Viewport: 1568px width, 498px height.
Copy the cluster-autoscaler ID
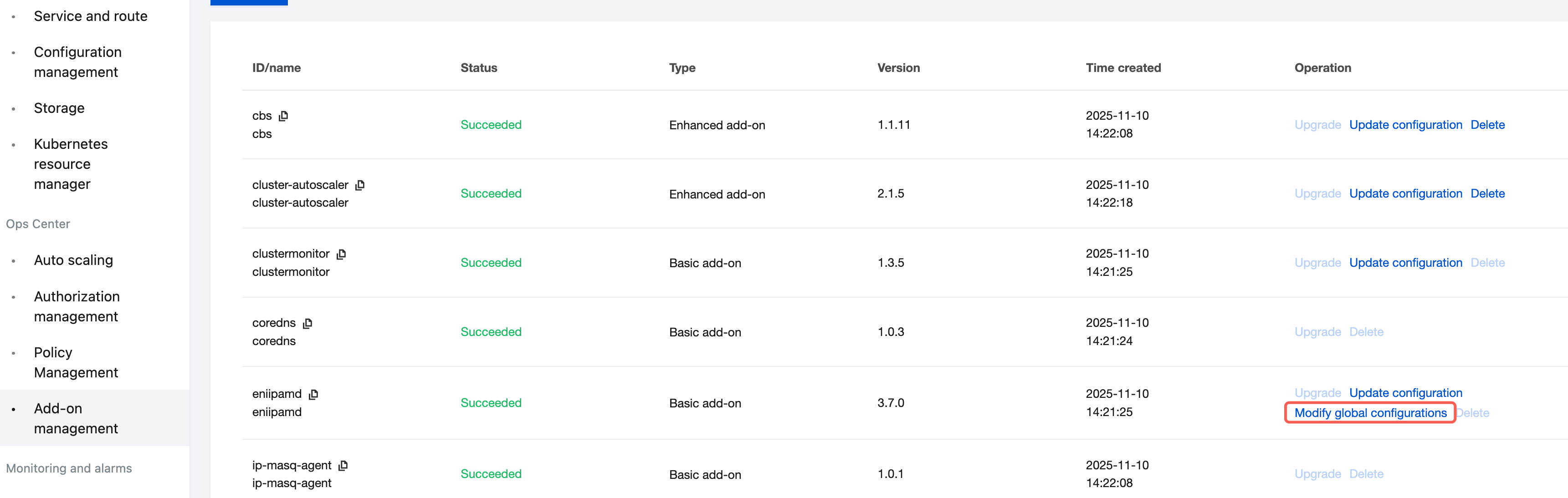(360, 185)
